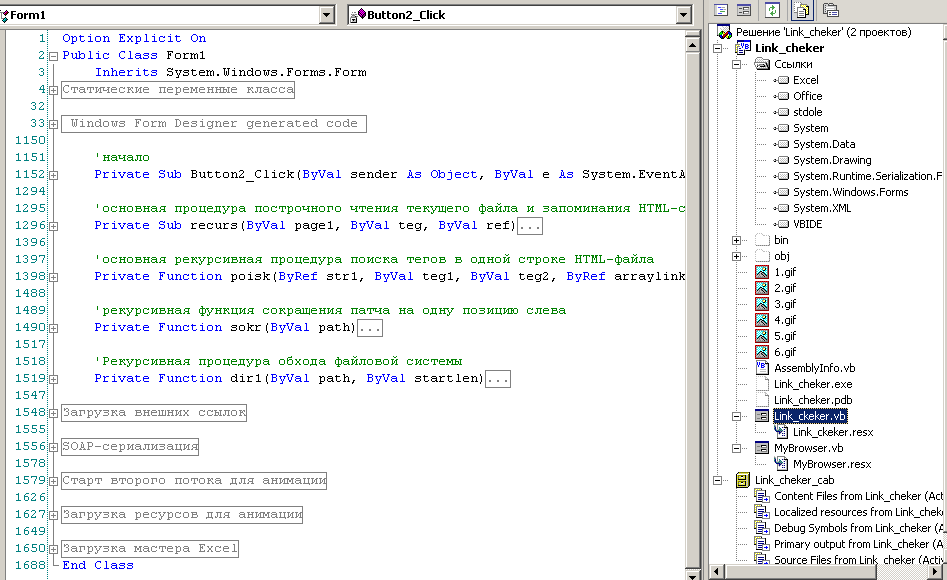This screenshot has height=580, width=947.
Task: Select the System.Windows.Forms reference
Action: point(850,192)
